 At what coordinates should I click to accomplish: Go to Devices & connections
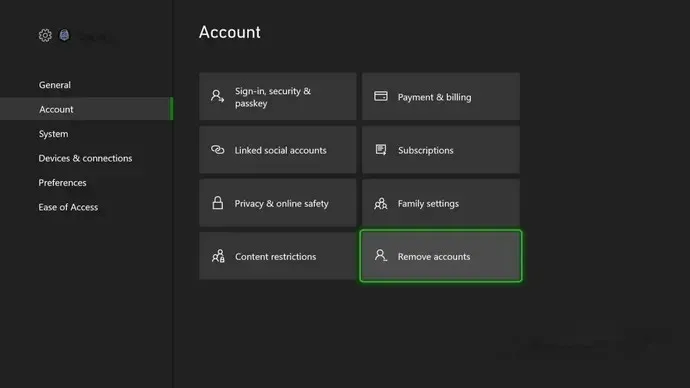pyautogui.click(x=85, y=158)
